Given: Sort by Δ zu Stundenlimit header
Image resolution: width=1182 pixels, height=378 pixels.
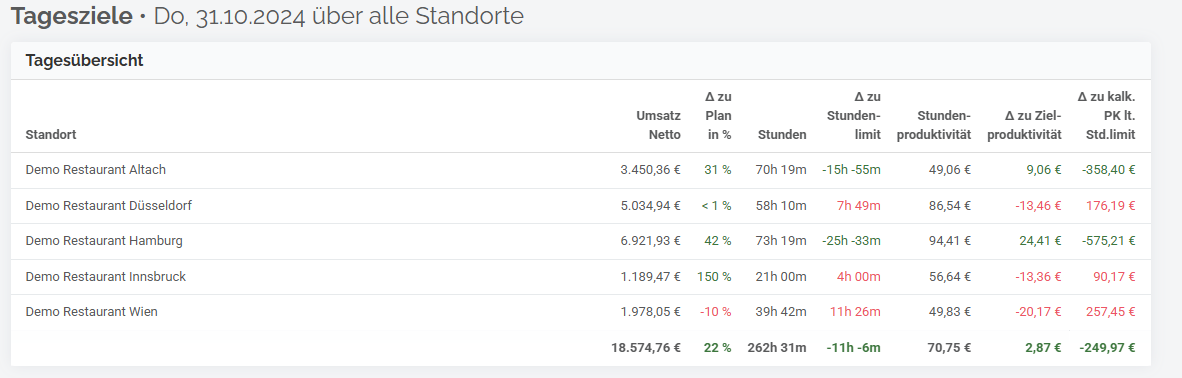Looking at the screenshot, I should click(x=855, y=115).
